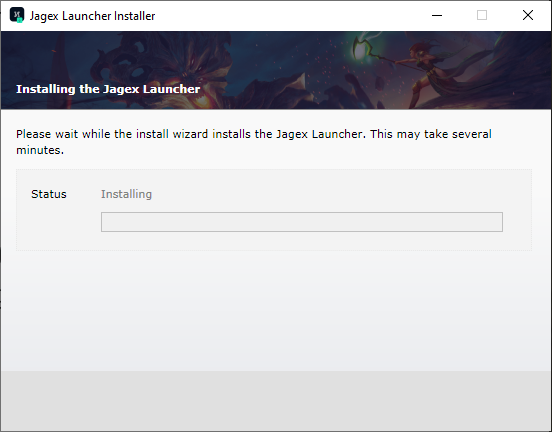Screen dimensions: 552x432
Task: Click the 'Installing the Jagex Launcher' heading
Action: click(108, 89)
